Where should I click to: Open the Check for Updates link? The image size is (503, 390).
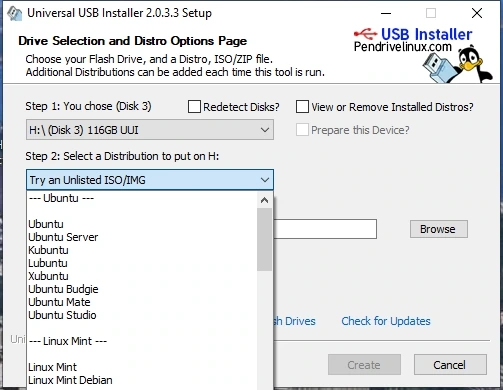coord(386,321)
